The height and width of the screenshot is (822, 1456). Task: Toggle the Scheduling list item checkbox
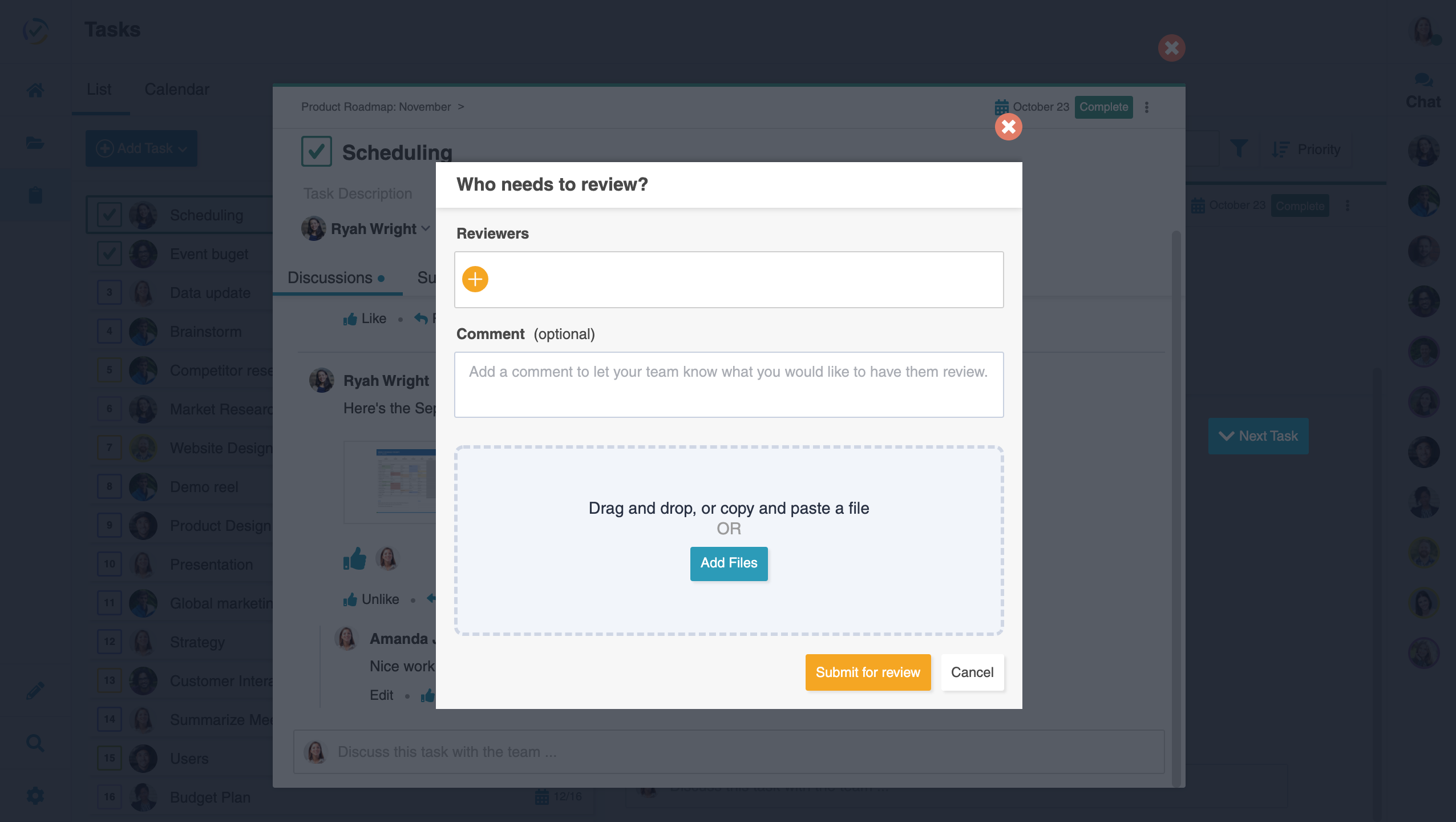109,215
